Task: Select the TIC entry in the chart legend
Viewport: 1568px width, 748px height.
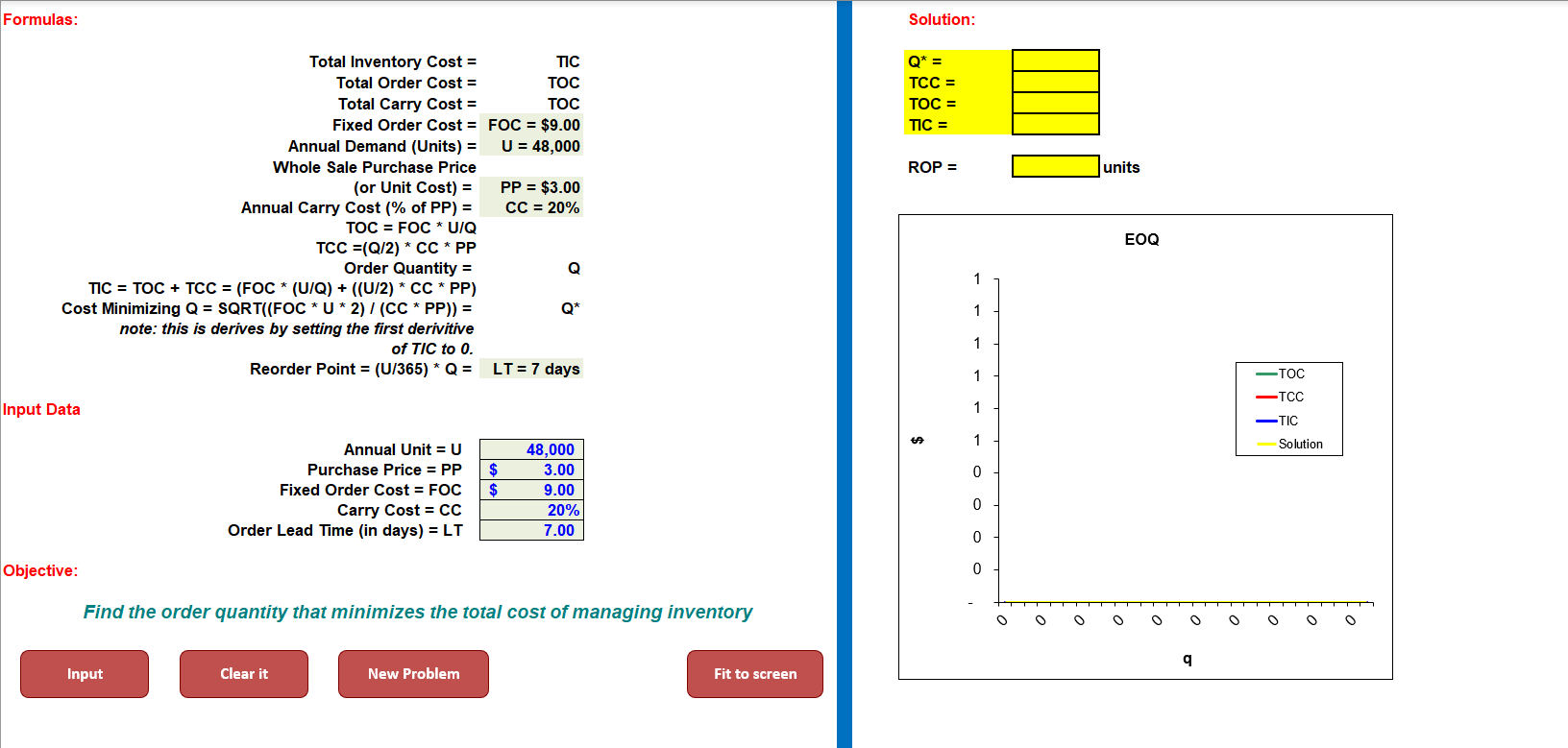Action: pyautogui.click(x=1278, y=421)
